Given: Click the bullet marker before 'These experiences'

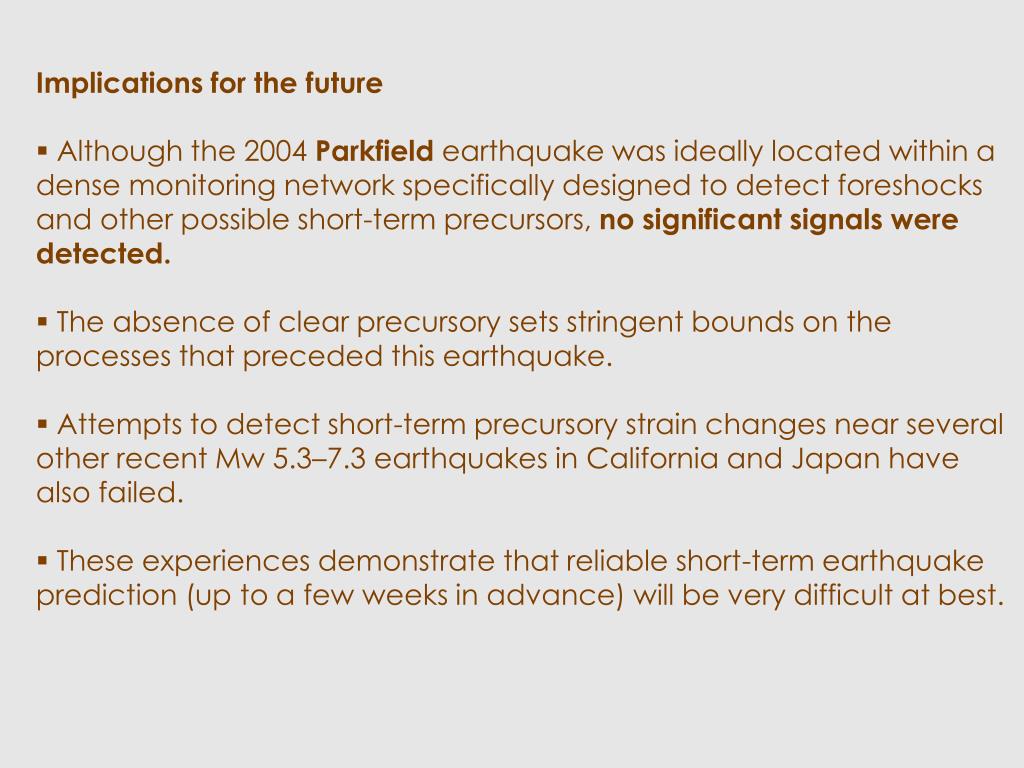Looking at the screenshot, I should click(42, 561).
